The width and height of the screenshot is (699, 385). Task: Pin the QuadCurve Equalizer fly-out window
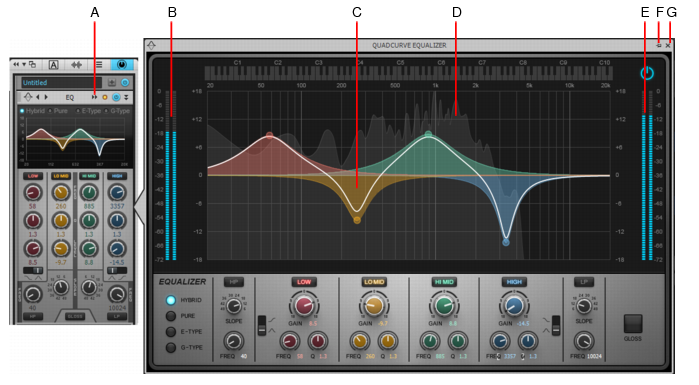click(x=658, y=45)
